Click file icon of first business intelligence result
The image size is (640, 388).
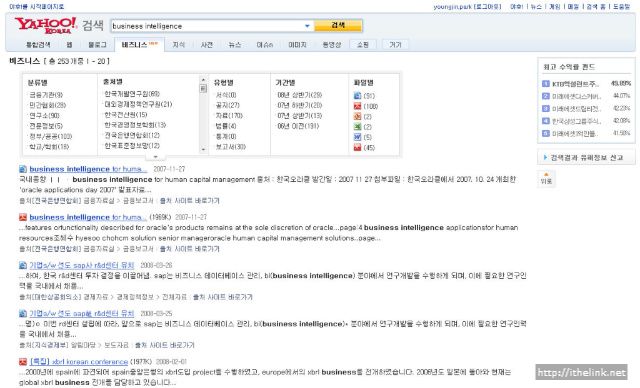23,169
